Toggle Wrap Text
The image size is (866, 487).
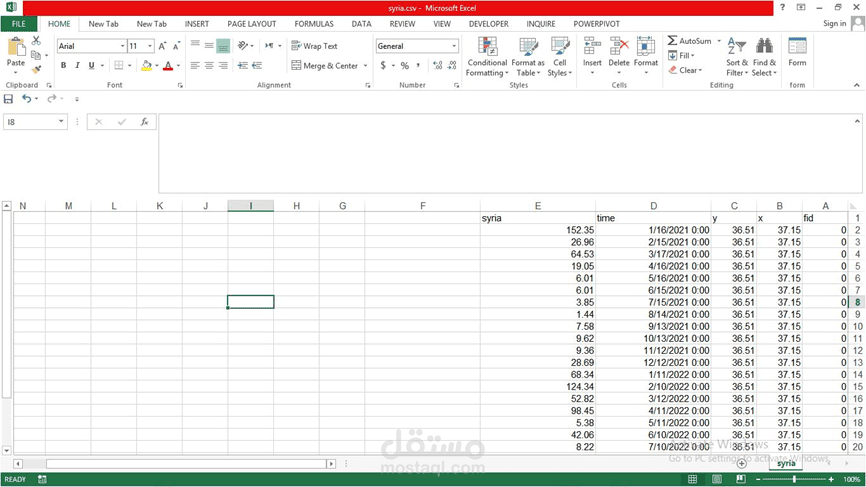314,46
